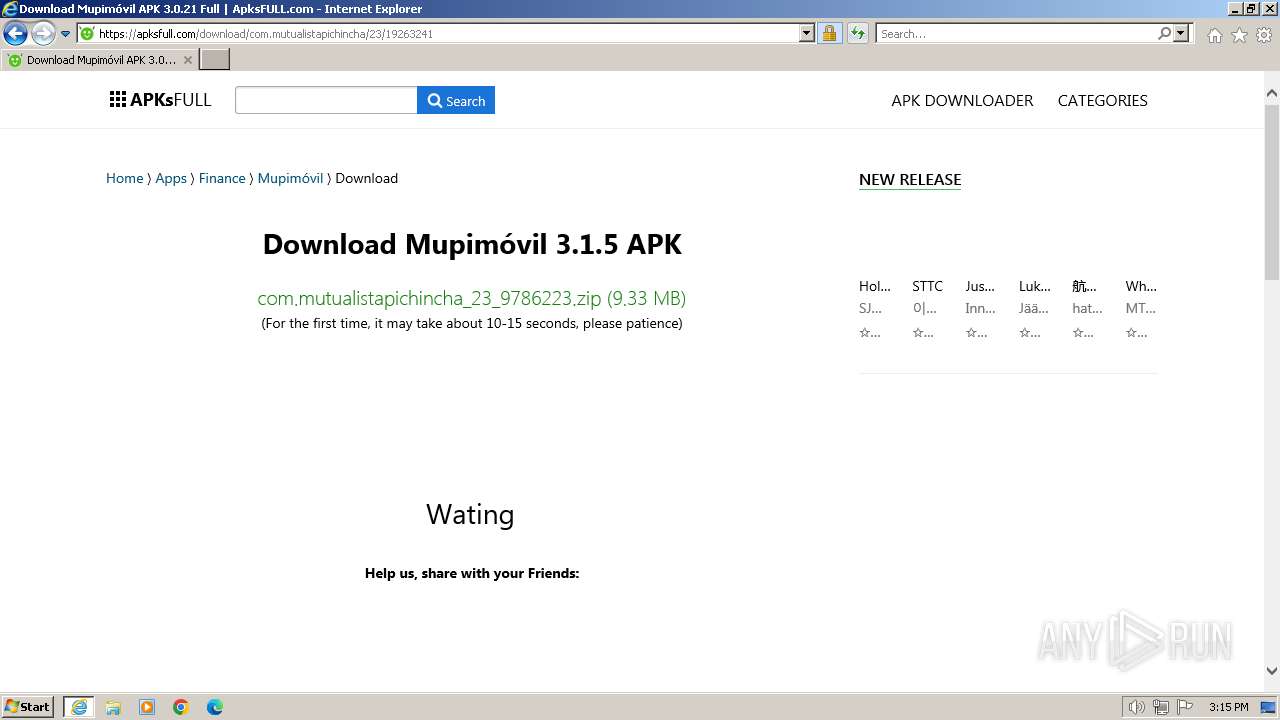Open Media Player taskbar icon

(147, 707)
